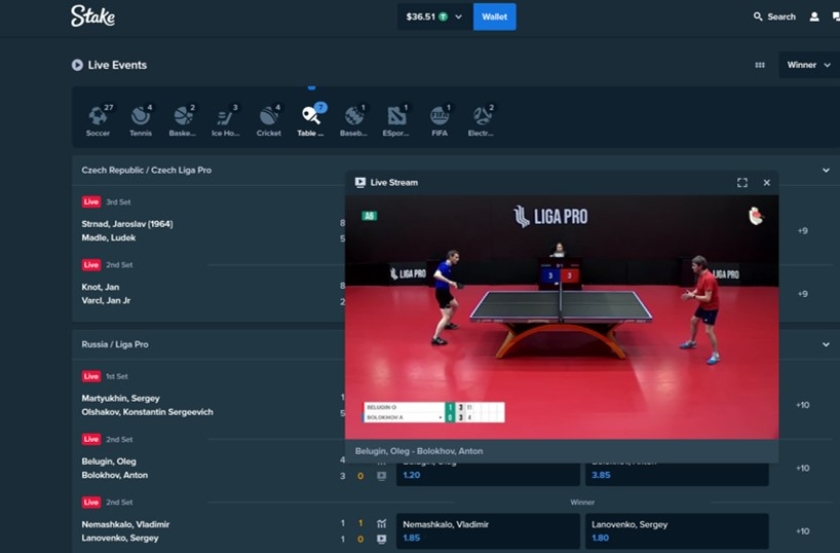840x553 pixels.
Task: Expand the $36.51 balance dropdown
Action: 434,17
